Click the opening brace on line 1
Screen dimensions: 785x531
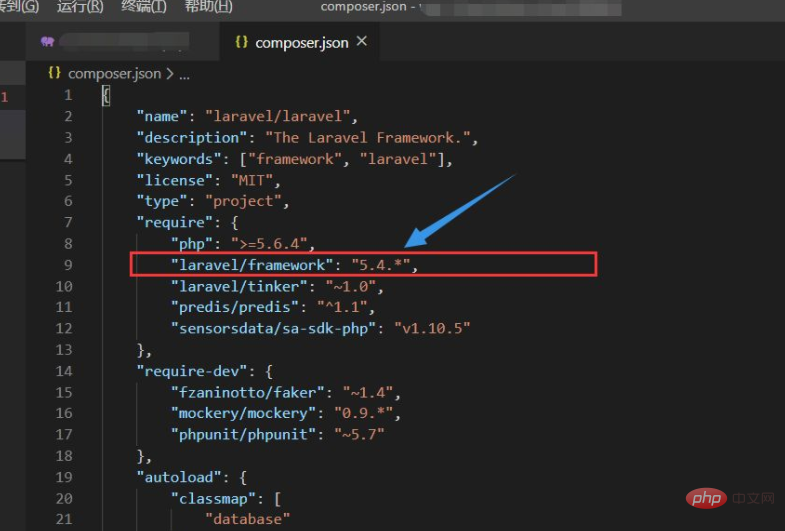pos(106,95)
